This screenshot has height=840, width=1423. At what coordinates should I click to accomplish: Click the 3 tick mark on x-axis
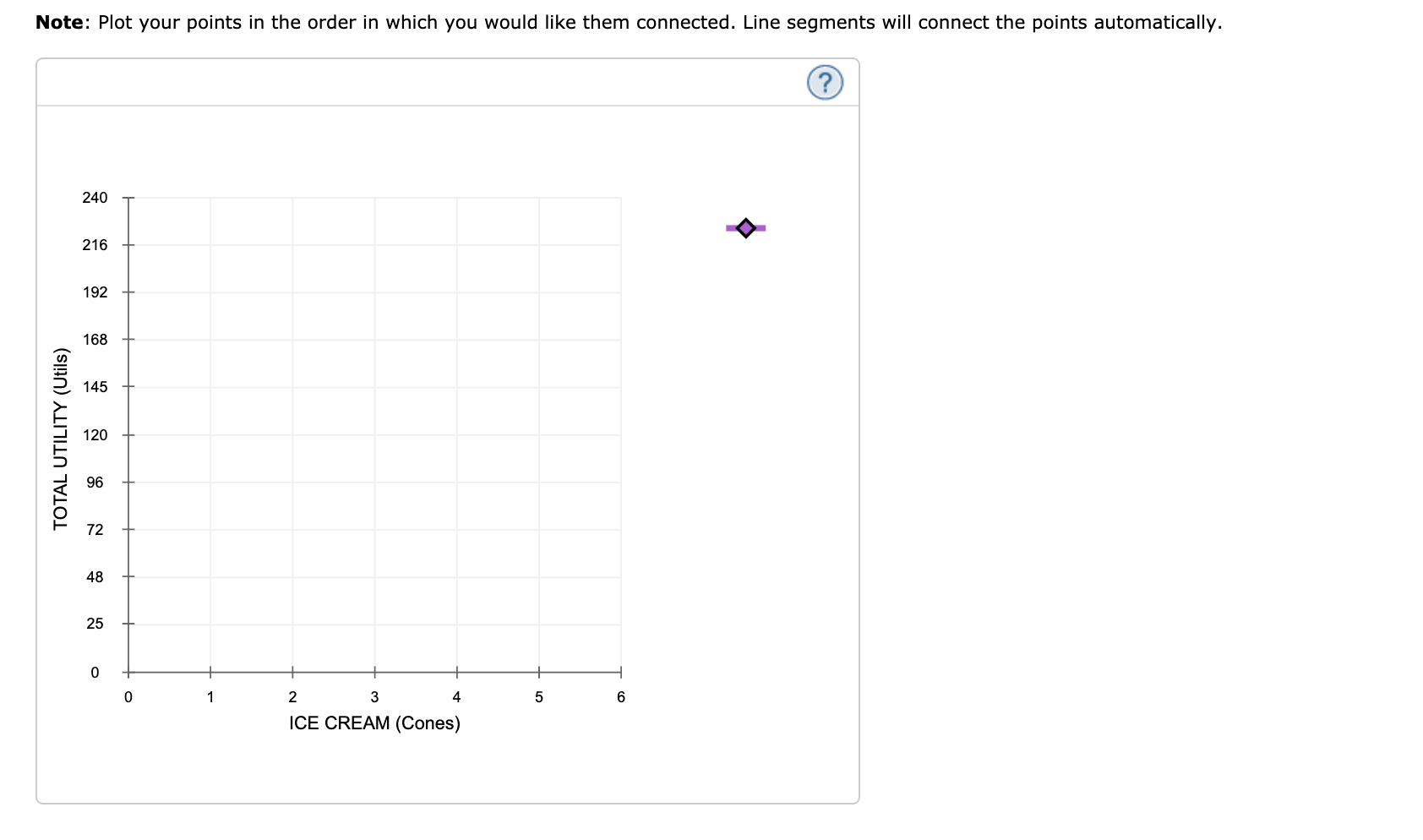click(374, 673)
